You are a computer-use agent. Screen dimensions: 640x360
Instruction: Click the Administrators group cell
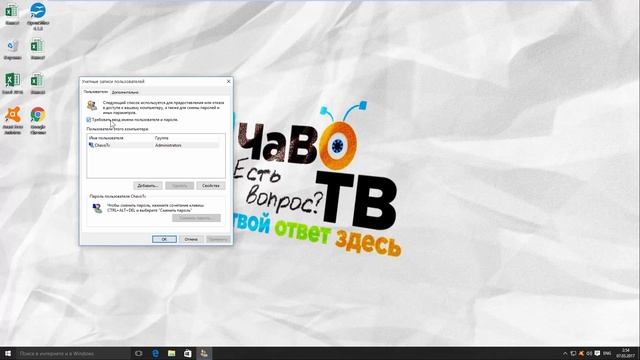(168, 145)
